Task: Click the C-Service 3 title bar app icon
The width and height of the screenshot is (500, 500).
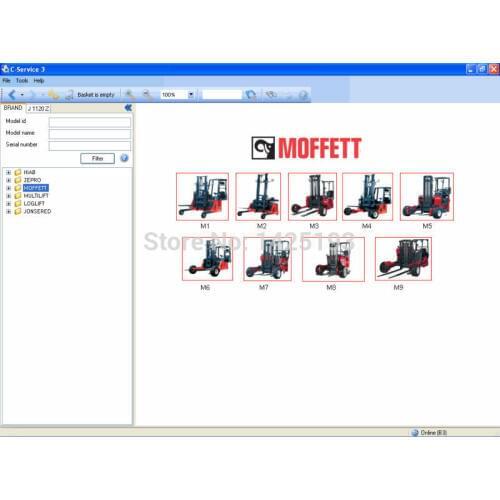Action: coord(5,69)
